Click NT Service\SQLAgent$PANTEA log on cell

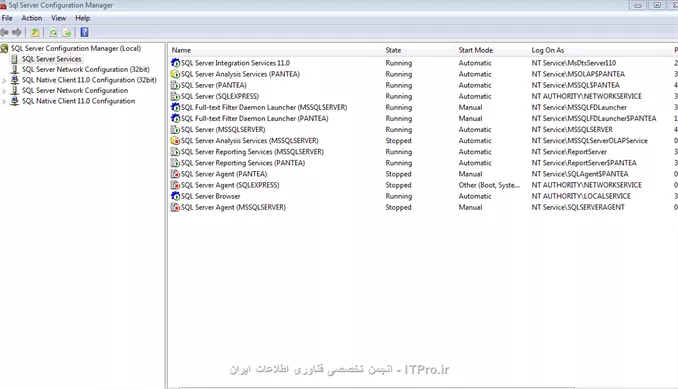pyautogui.click(x=580, y=174)
